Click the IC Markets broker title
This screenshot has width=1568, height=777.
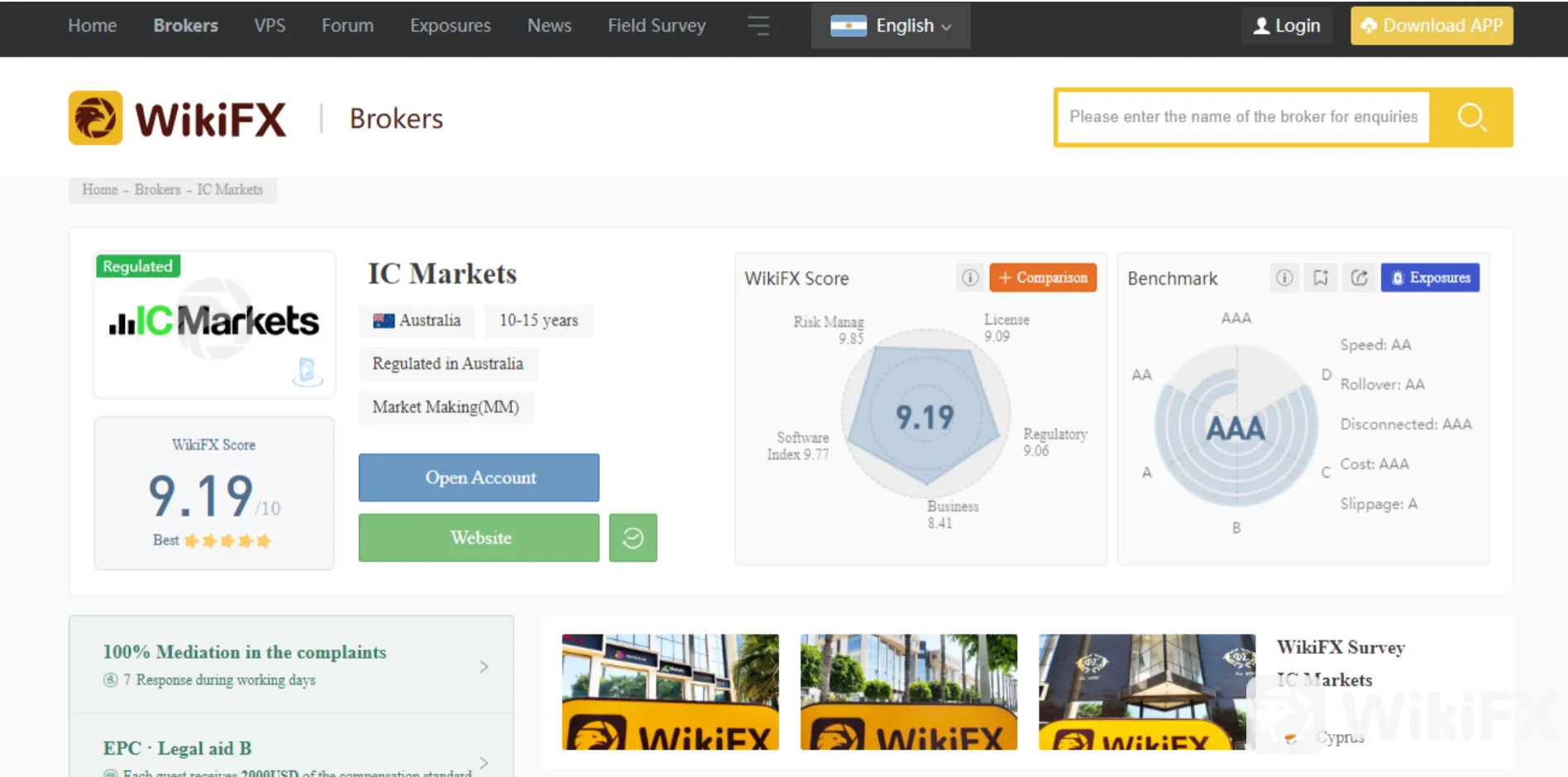tap(442, 274)
